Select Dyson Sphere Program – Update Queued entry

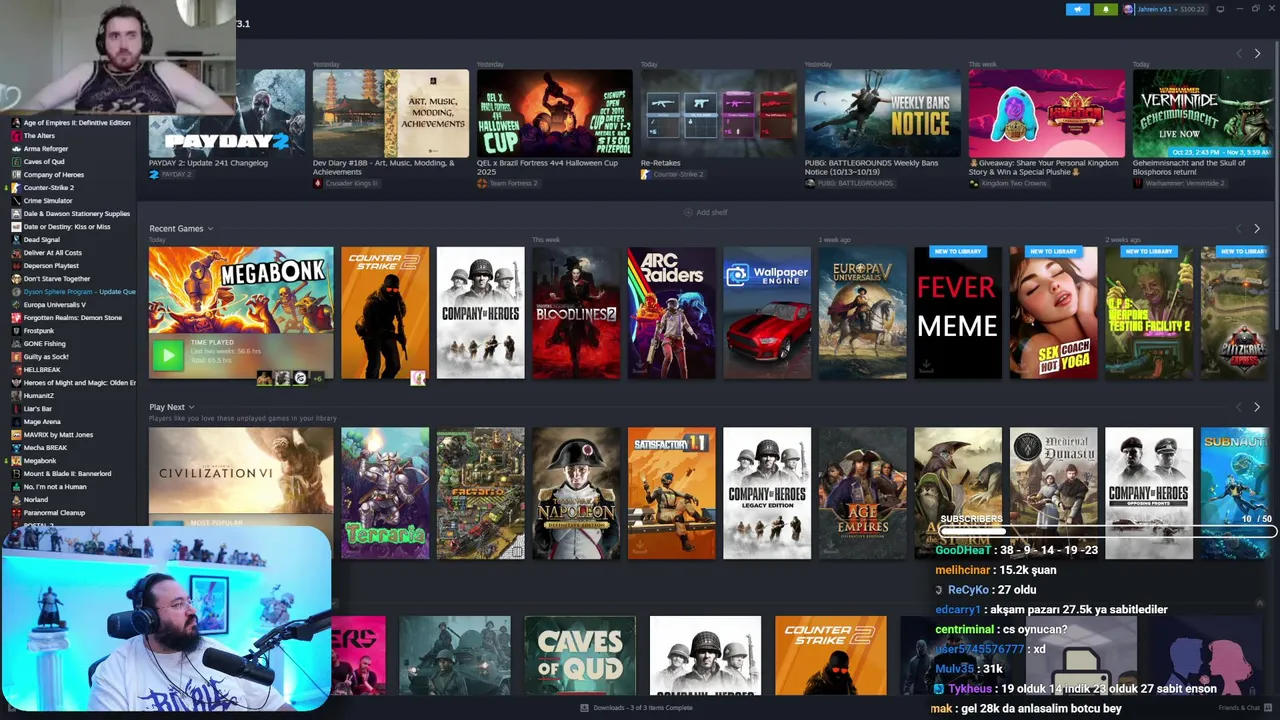click(79, 292)
